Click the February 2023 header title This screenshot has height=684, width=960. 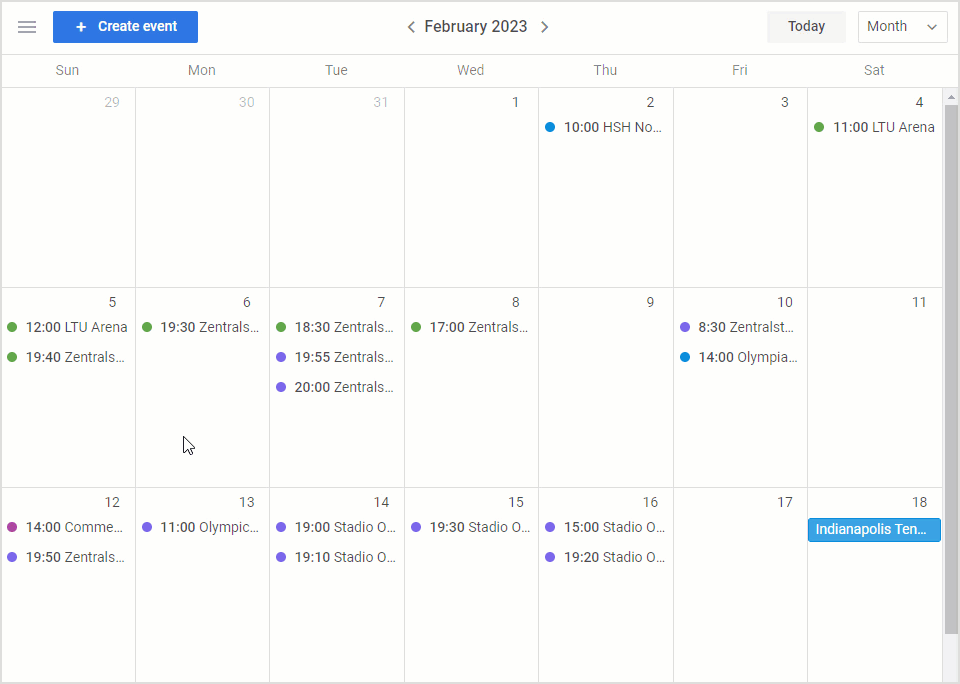pyautogui.click(x=477, y=26)
